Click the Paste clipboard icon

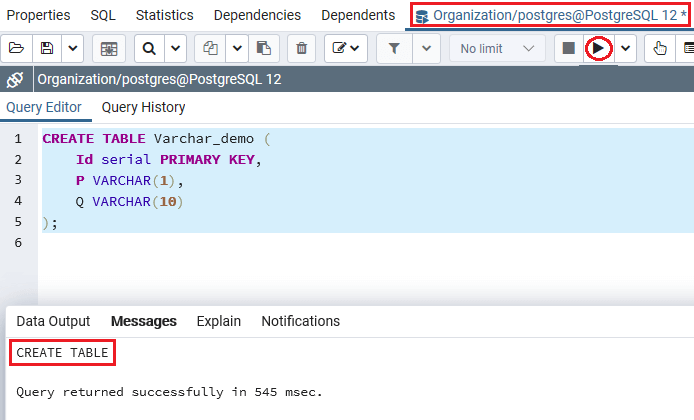coord(264,48)
